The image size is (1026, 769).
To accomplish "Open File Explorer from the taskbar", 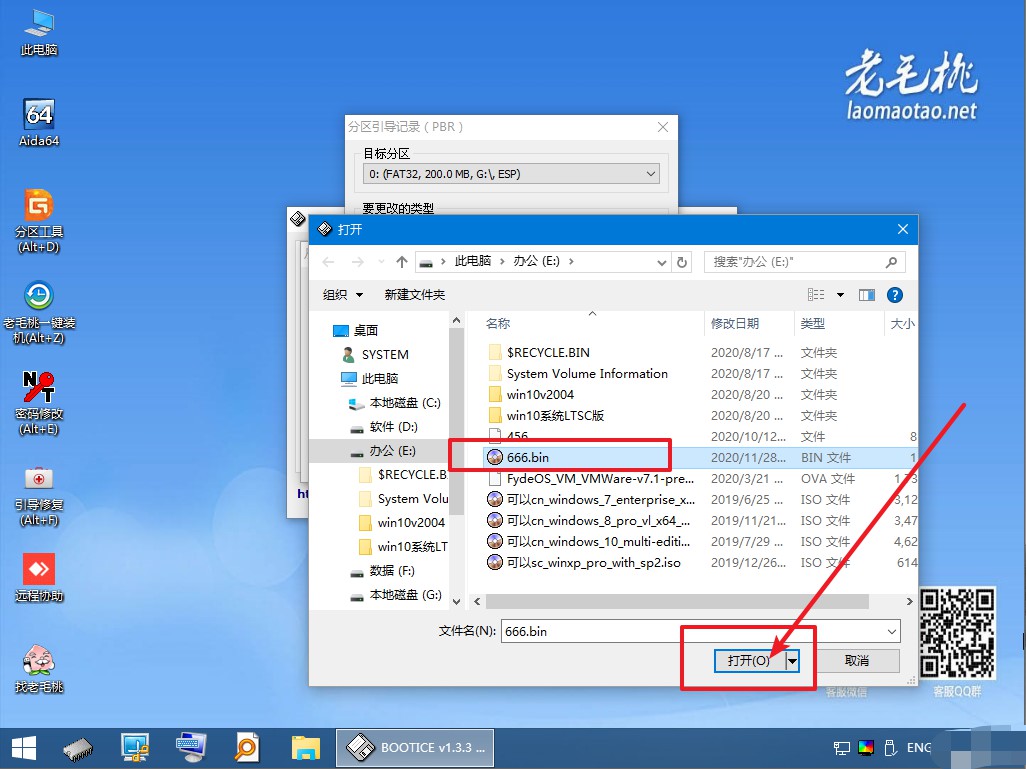I will click(x=306, y=748).
